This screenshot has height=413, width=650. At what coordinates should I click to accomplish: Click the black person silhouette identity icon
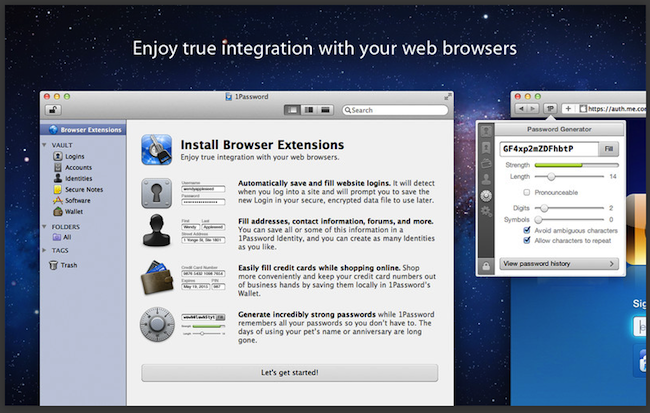156,231
